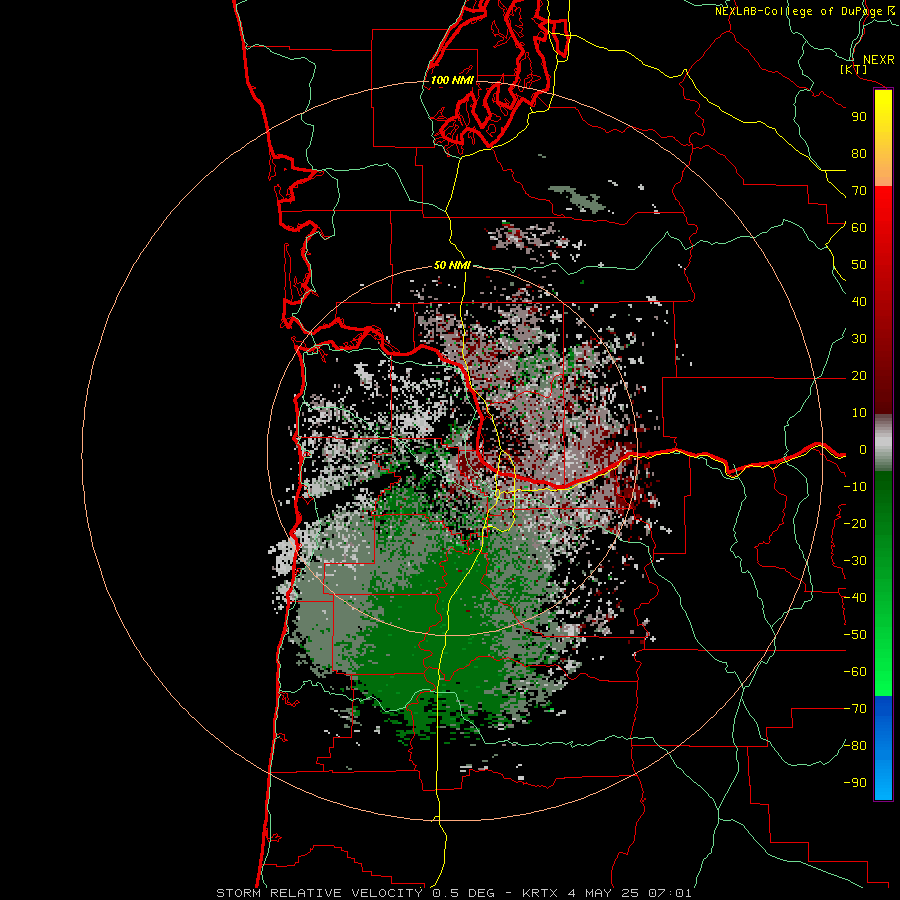Click the "STORM RELATIVE VELOCITY" caption text
The height and width of the screenshot is (900, 900).
pyautogui.click(x=319, y=893)
